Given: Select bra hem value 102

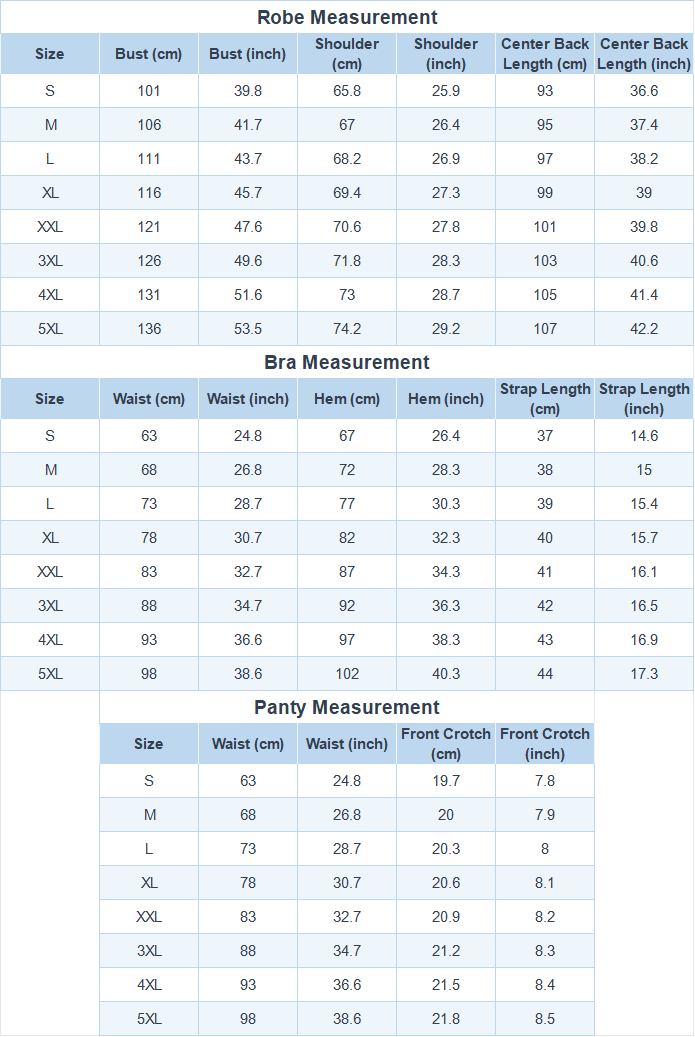Looking at the screenshot, I should pyautogui.click(x=347, y=674).
